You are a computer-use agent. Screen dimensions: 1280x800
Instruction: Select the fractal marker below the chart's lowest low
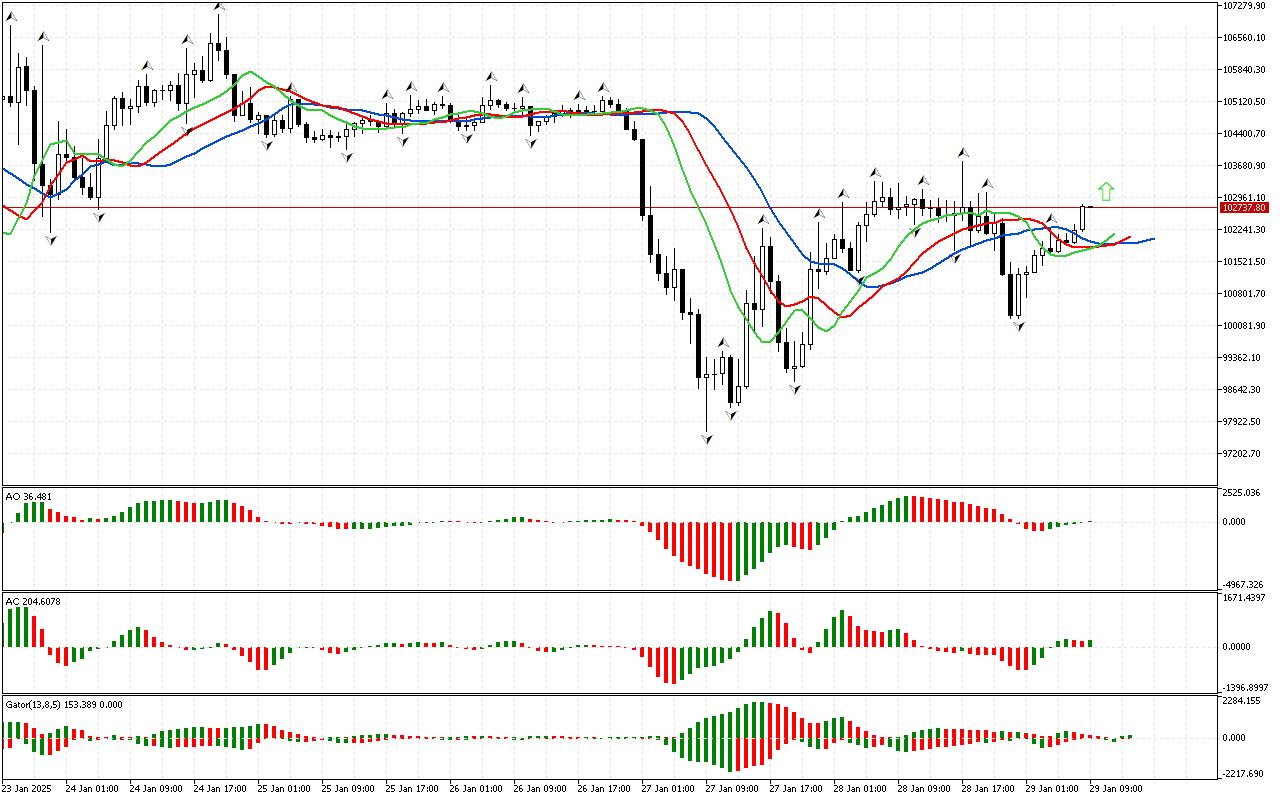coord(707,438)
